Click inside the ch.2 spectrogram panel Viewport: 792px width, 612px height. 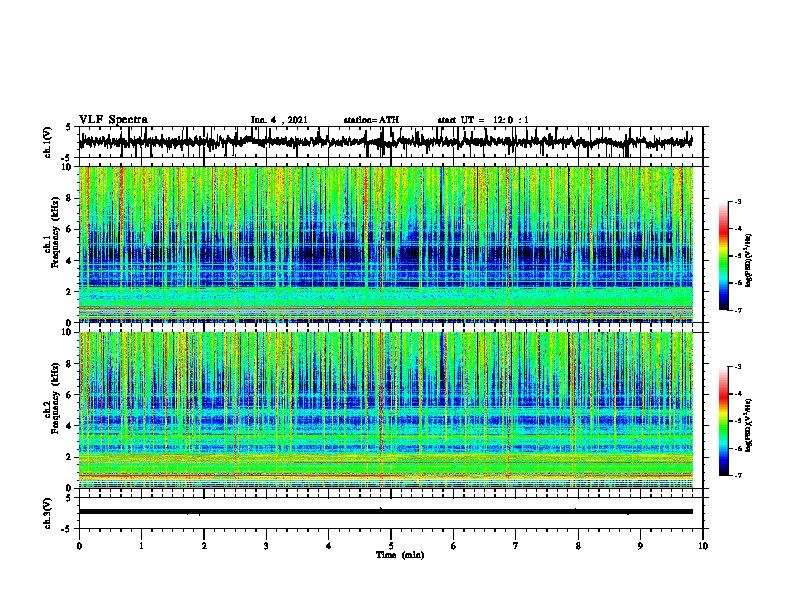[x=386, y=410]
